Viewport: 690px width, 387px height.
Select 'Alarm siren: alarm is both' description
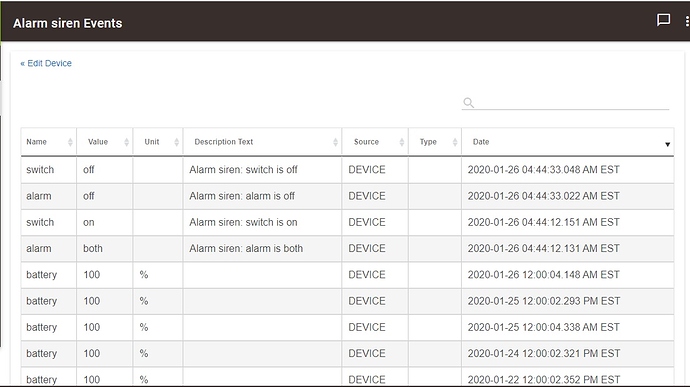pyautogui.click(x=246, y=248)
